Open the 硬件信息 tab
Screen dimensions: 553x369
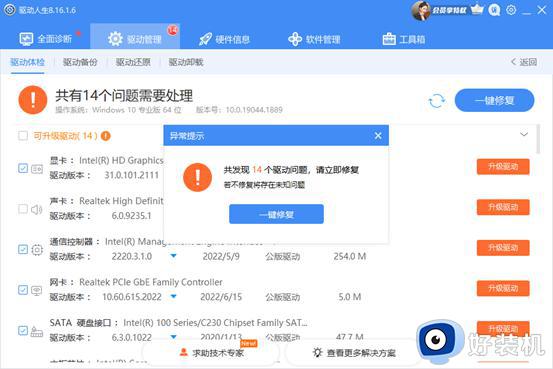pos(224,39)
